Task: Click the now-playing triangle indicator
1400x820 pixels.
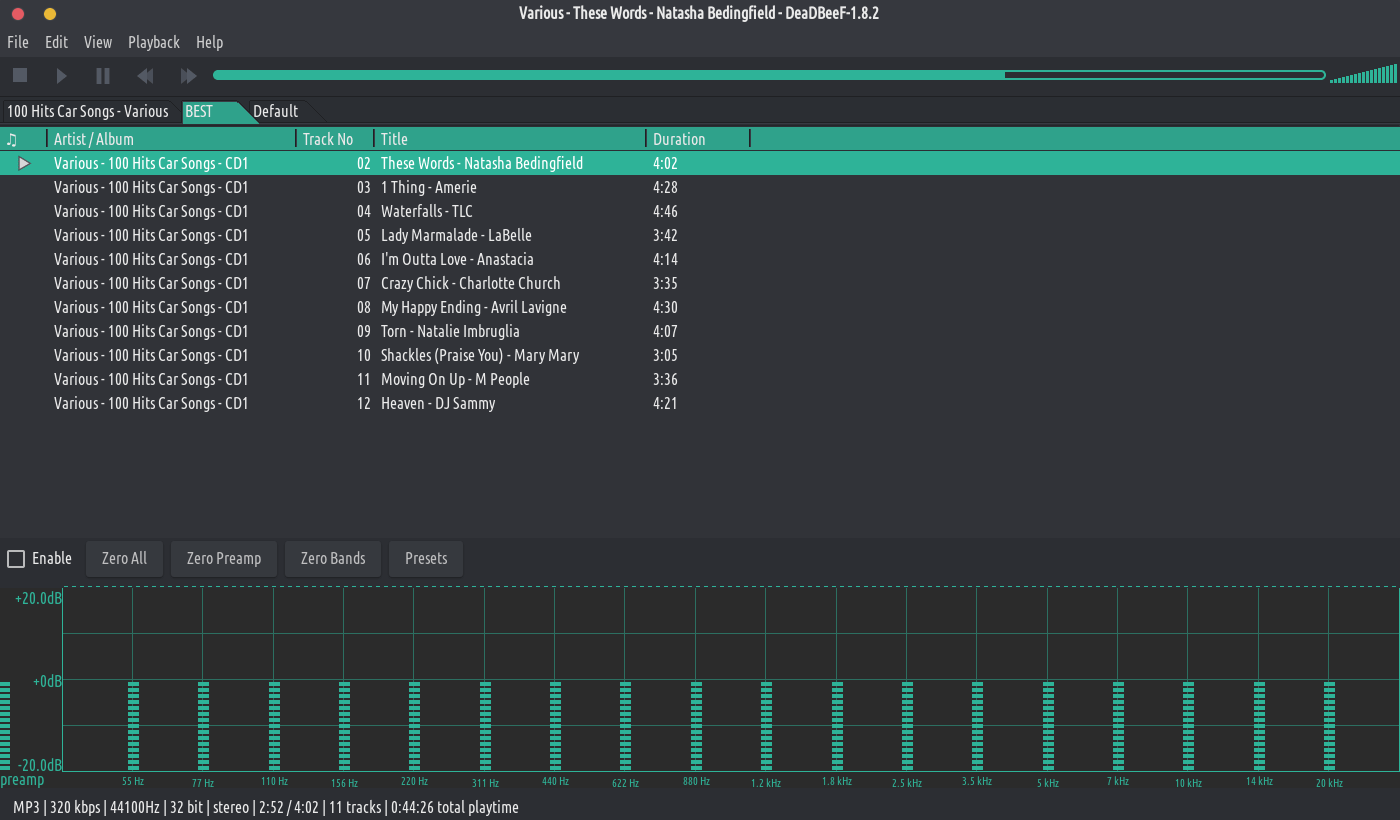Action: (25, 163)
